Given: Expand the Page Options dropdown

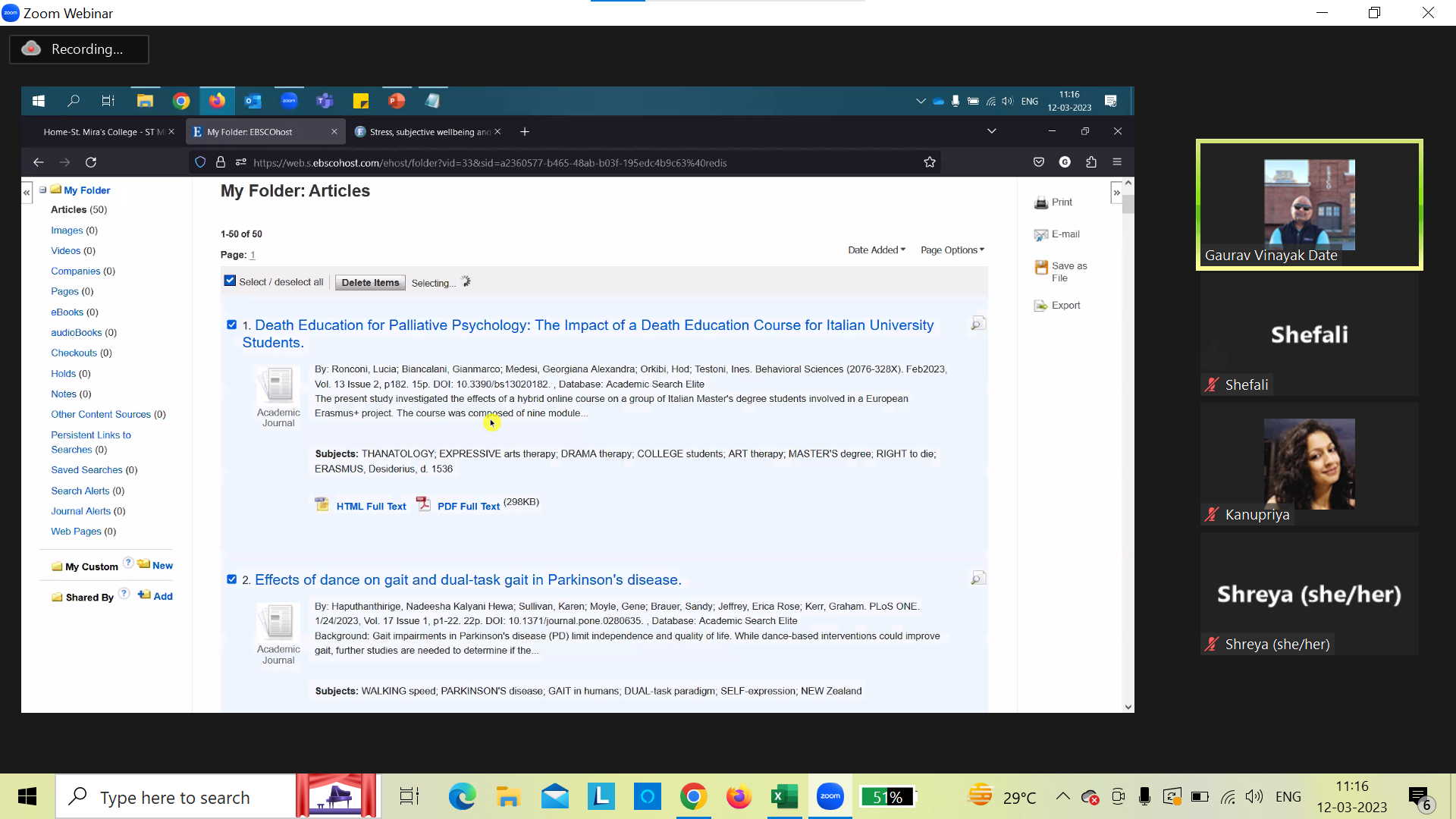Looking at the screenshot, I should click(950, 249).
